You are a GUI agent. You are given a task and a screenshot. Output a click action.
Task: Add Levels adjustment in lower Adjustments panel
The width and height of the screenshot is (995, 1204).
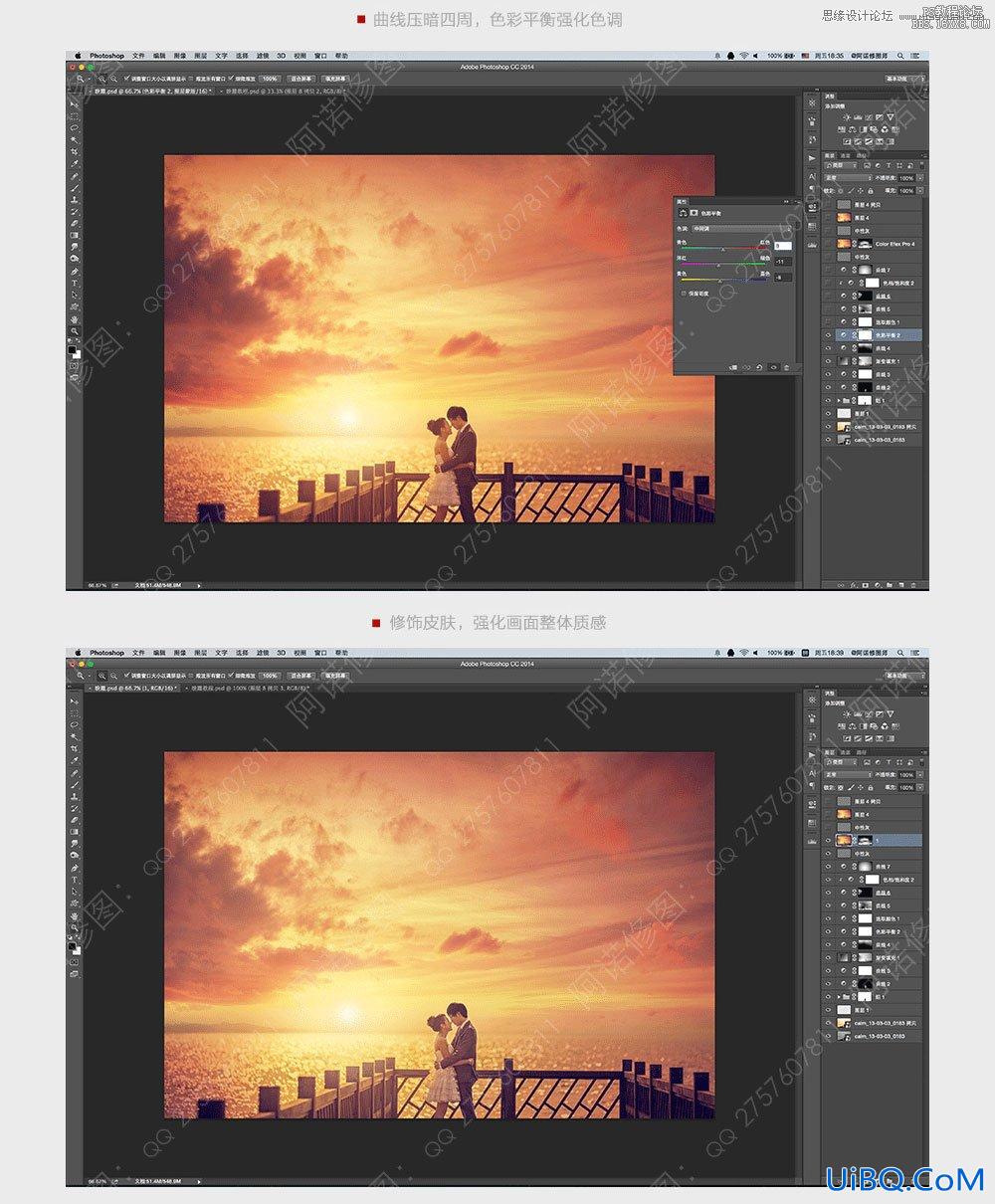pyautogui.click(x=857, y=714)
